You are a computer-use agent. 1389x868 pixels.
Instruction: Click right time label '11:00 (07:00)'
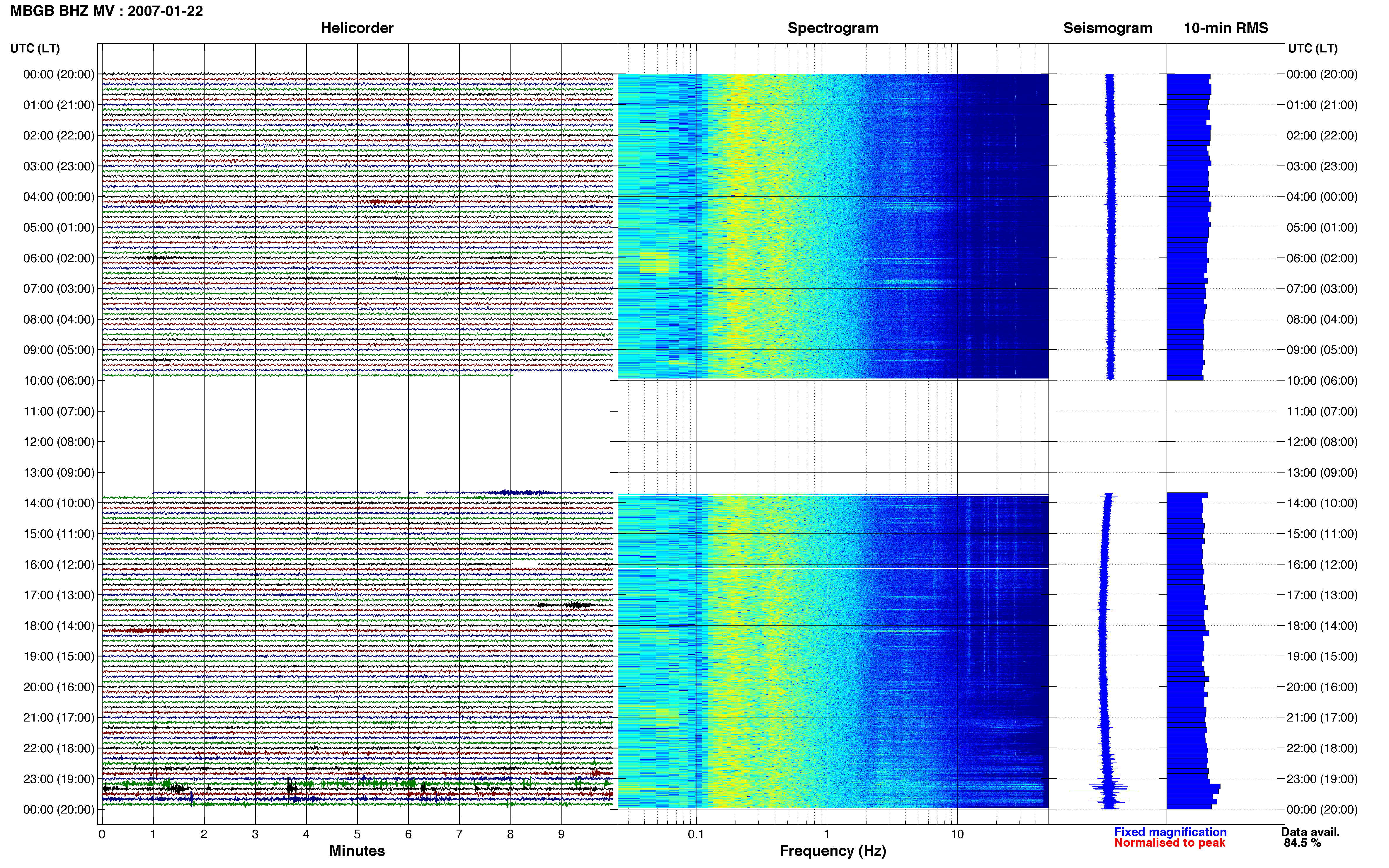[1322, 412]
